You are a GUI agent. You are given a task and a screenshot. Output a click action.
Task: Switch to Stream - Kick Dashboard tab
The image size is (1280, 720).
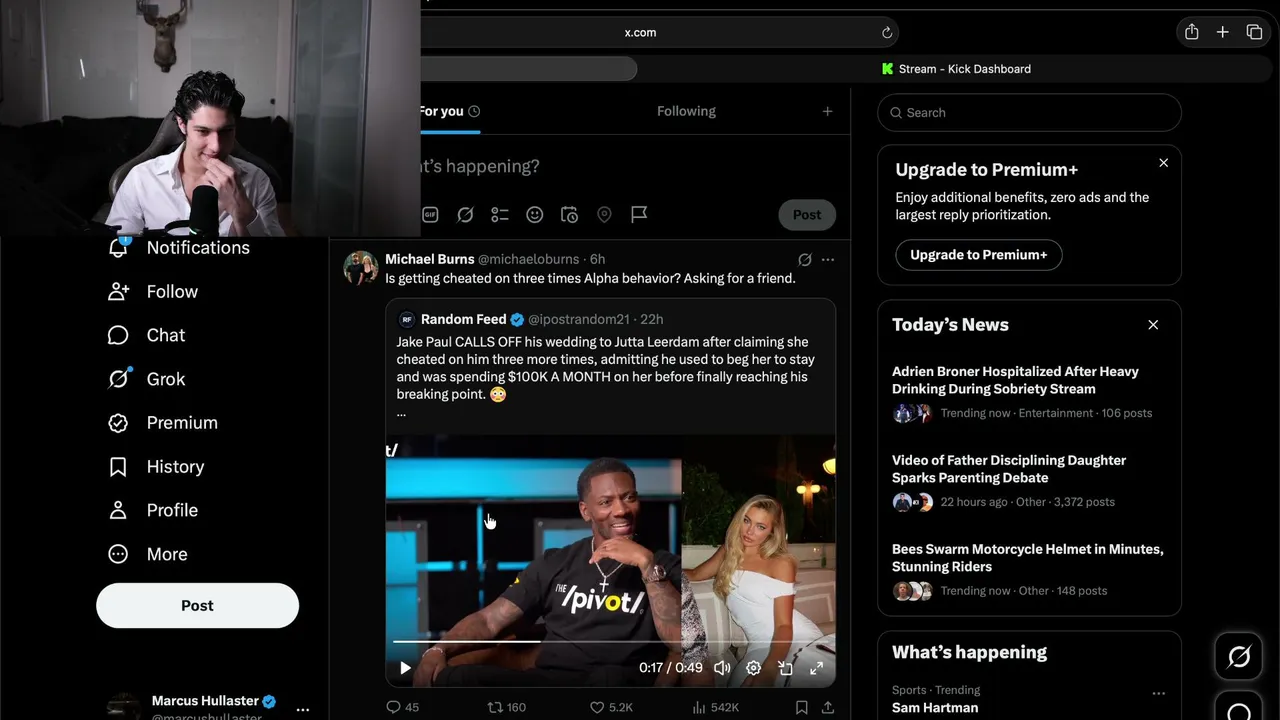coord(956,69)
